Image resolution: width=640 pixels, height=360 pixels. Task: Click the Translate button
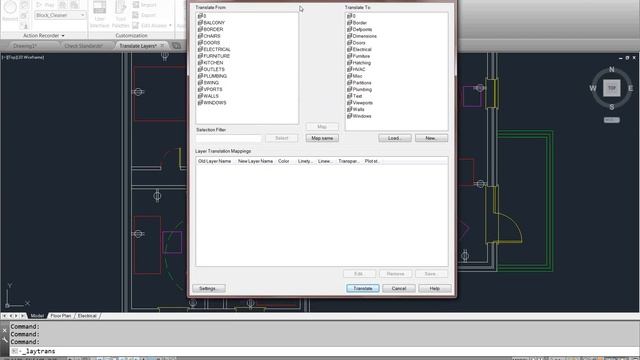point(362,289)
